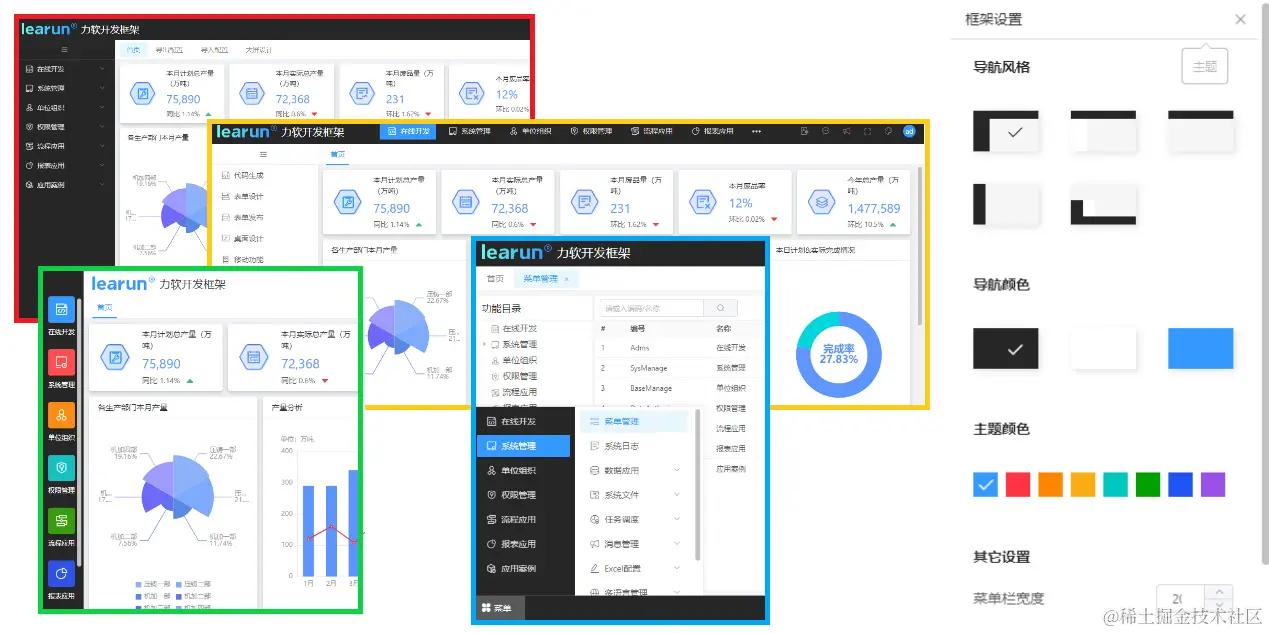Select highlighted 系统管理 in blue-bordered start menu

[x=525, y=446]
